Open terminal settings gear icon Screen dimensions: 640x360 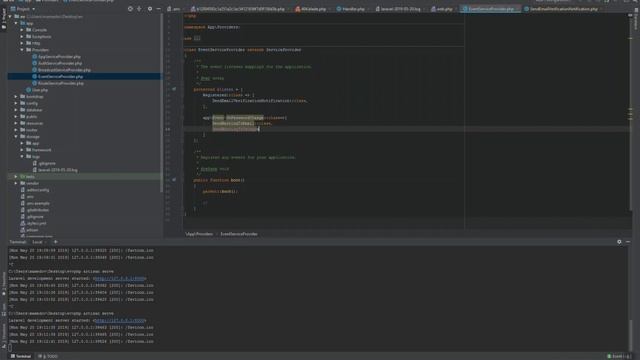[x=619, y=242]
